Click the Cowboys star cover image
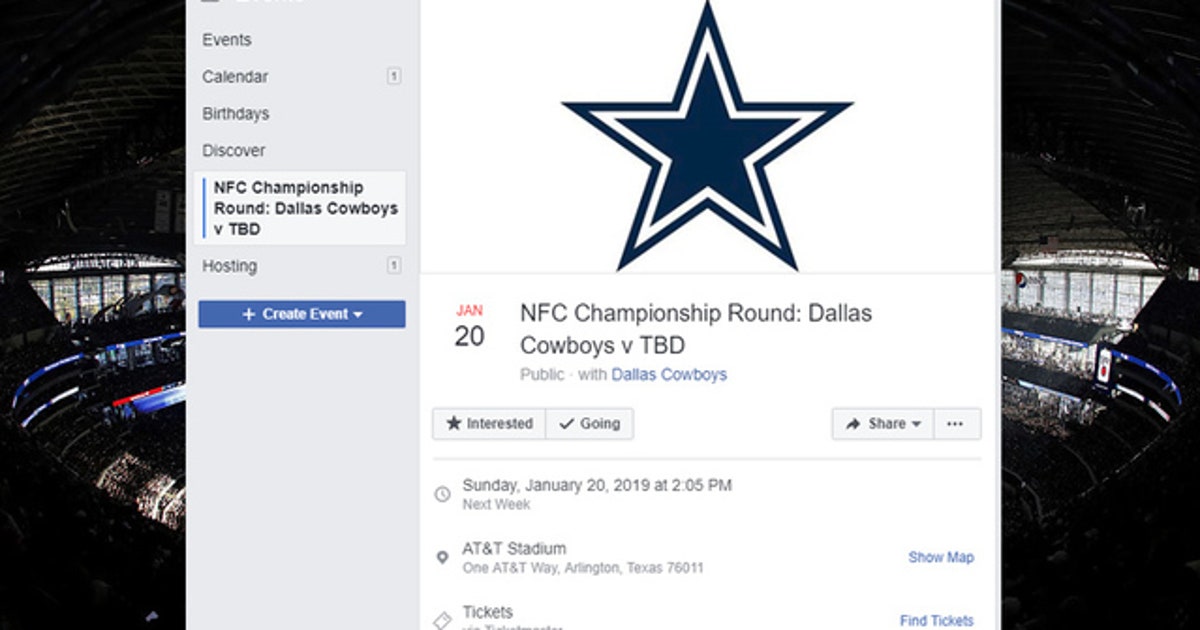This screenshot has height=630, width=1200. [707, 135]
